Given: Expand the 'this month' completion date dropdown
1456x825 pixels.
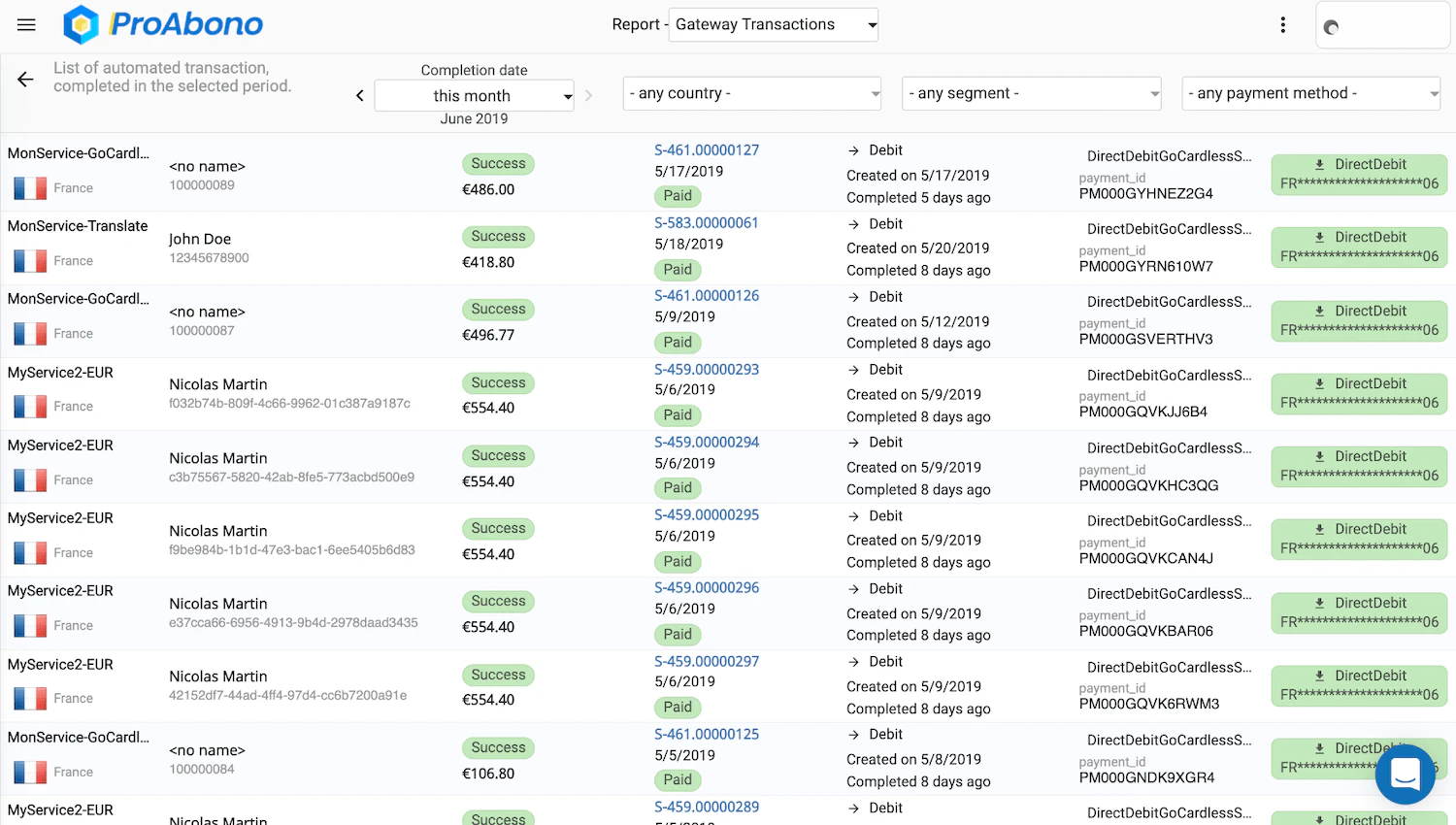Looking at the screenshot, I should tap(475, 95).
